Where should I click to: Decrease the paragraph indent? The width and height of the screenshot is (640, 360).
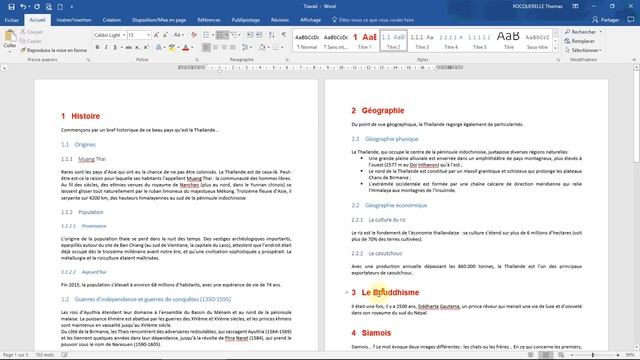[x=250, y=35]
